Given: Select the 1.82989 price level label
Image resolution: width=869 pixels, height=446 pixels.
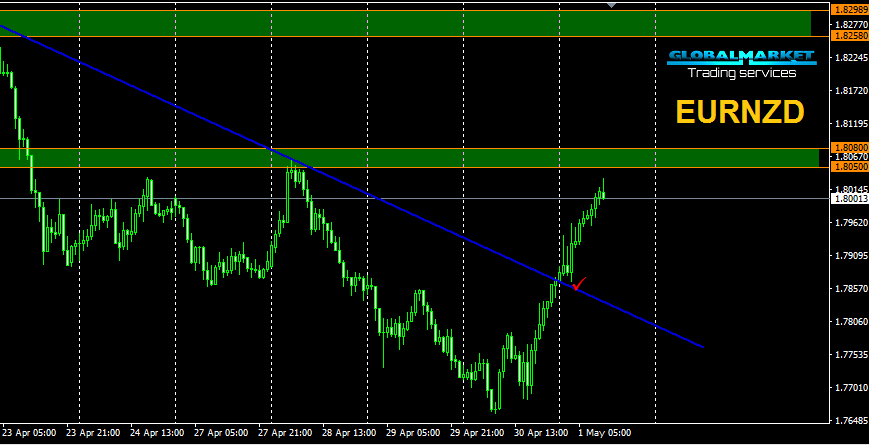Looking at the screenshot, I should 851,10.
